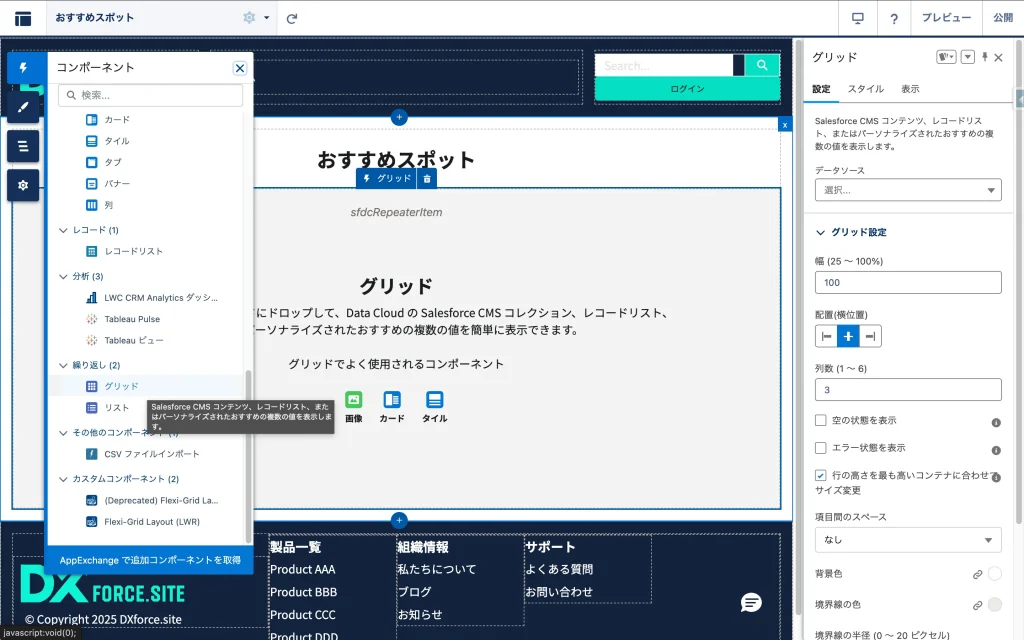Open the Settings gear in left sidebar
The image size is (1024, 640).
pyautogui.click(x=23, y=185)
